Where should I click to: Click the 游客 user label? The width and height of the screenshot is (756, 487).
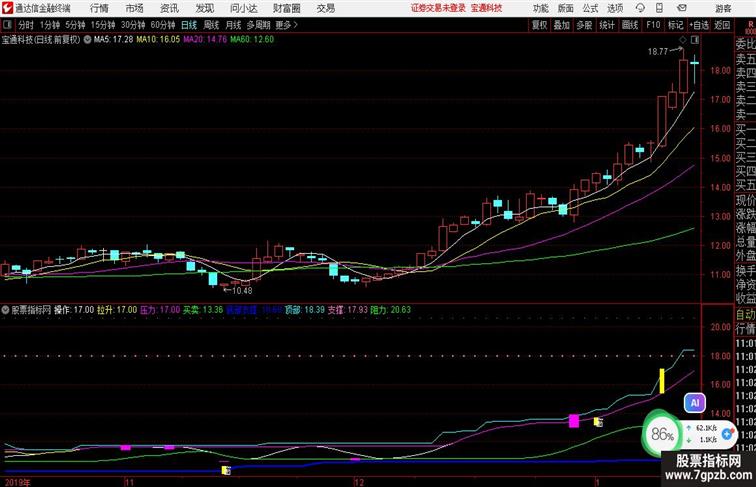click(723, 8)
